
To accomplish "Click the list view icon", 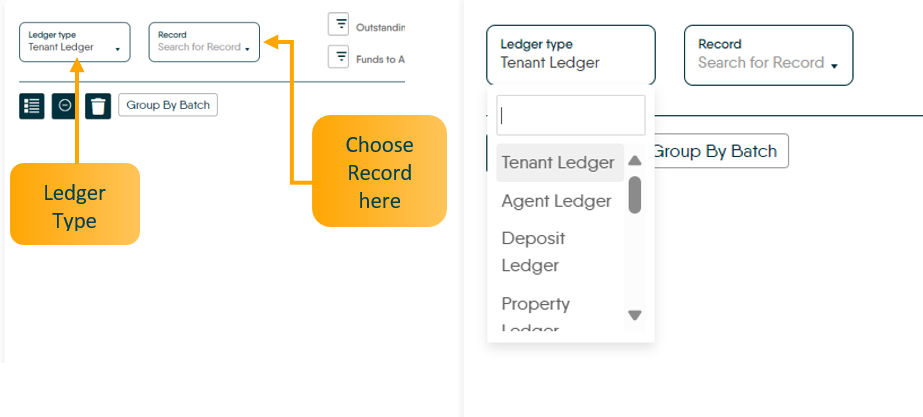I will coord(32,106).
